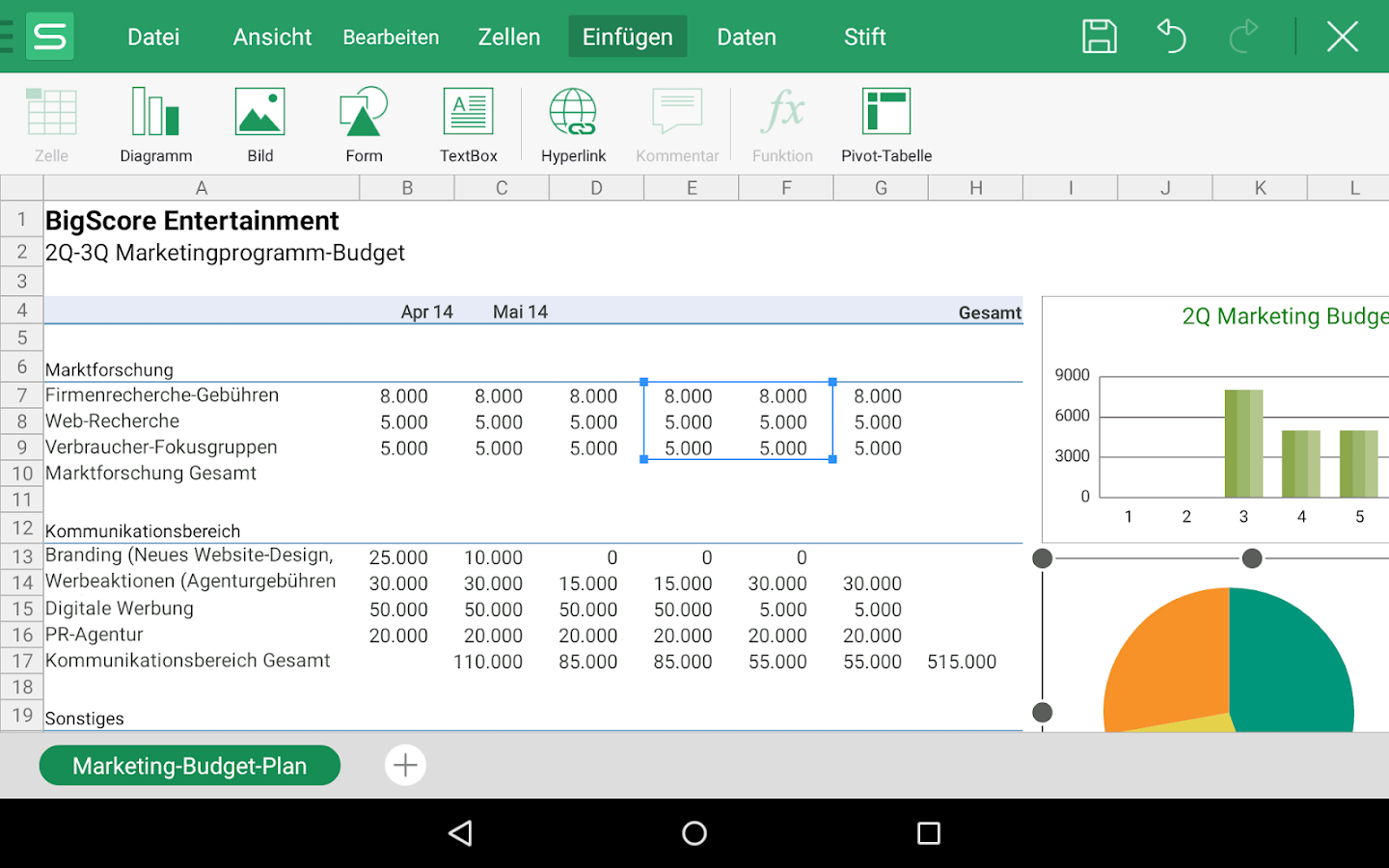The height and width of the screenshot is (868, 1389).
Task: Click cell showing 515.000 total
Action: click(x=962, y=662)
